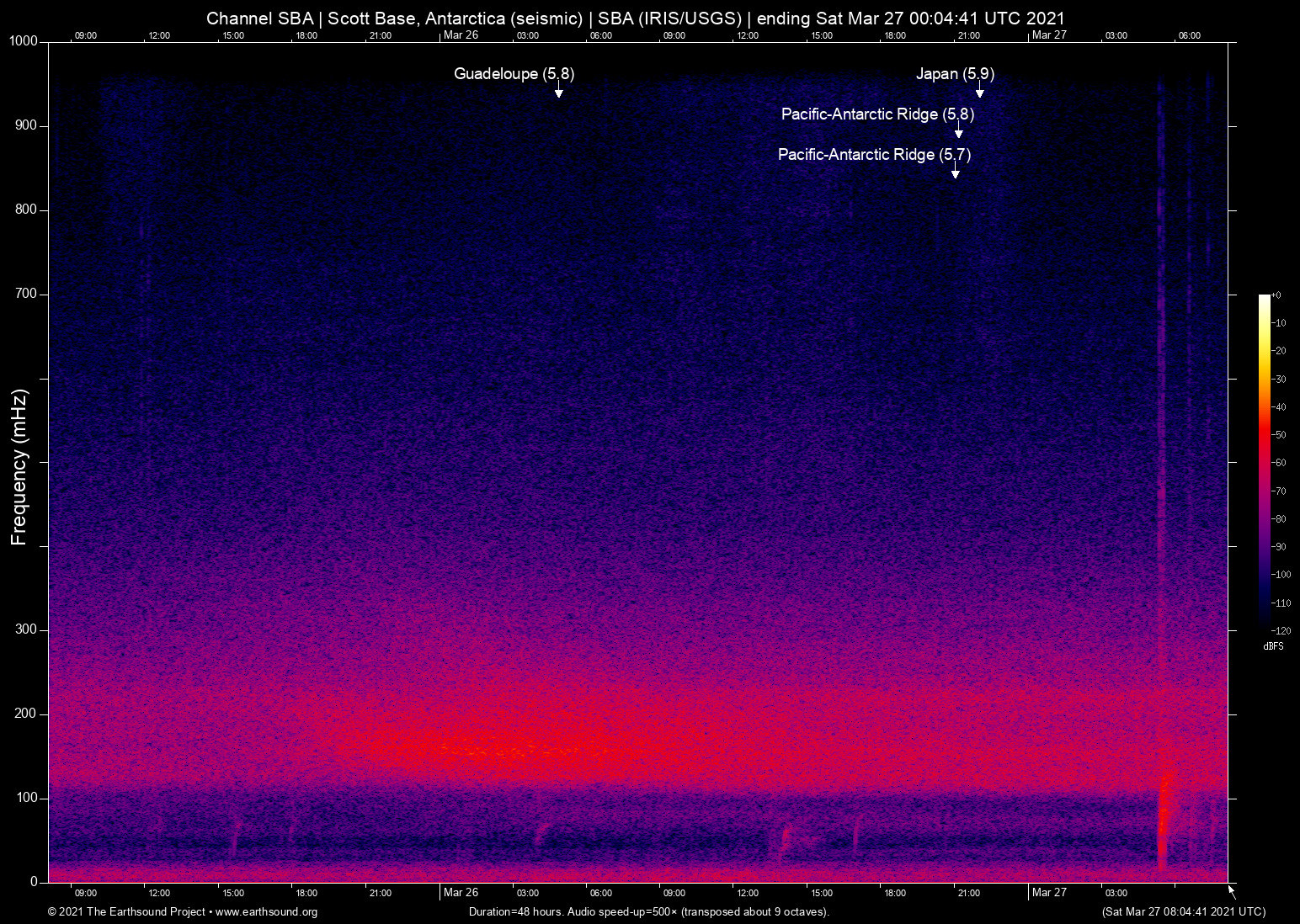
Task: Click the Pacific-Antarctic Ridge (5.7) annotation text
Action: pos(874,155)
